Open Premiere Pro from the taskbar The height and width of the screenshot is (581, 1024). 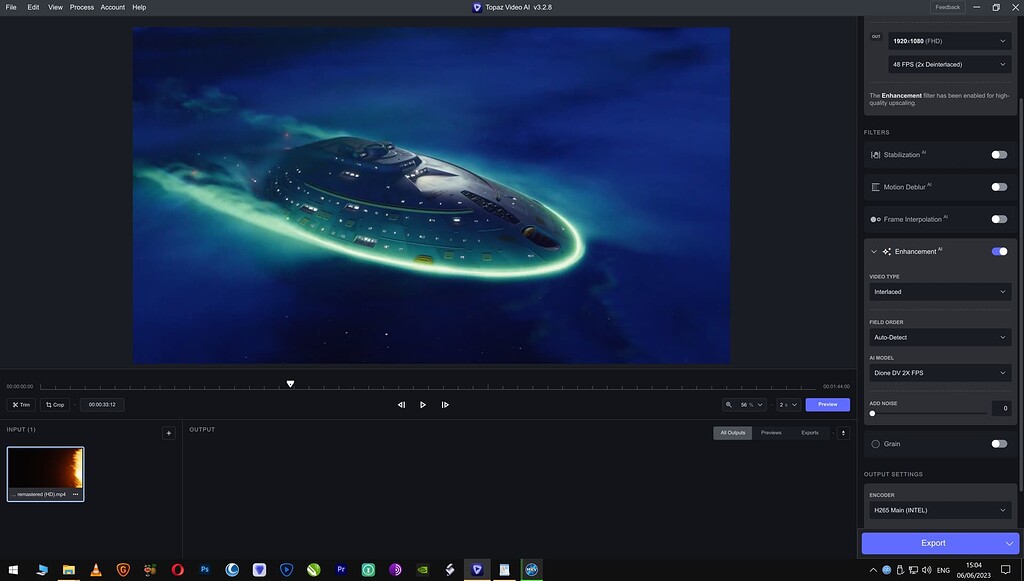coord(341,570)
